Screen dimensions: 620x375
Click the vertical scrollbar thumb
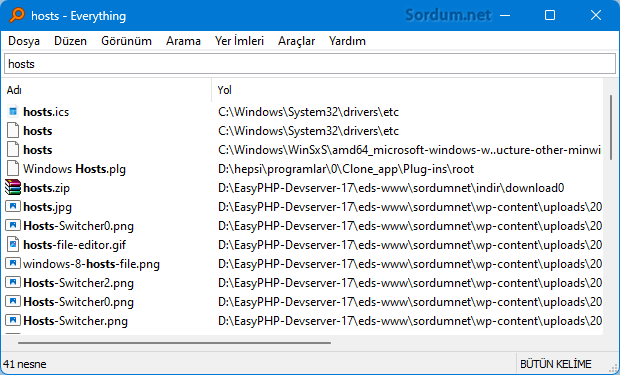click(611, 127)
